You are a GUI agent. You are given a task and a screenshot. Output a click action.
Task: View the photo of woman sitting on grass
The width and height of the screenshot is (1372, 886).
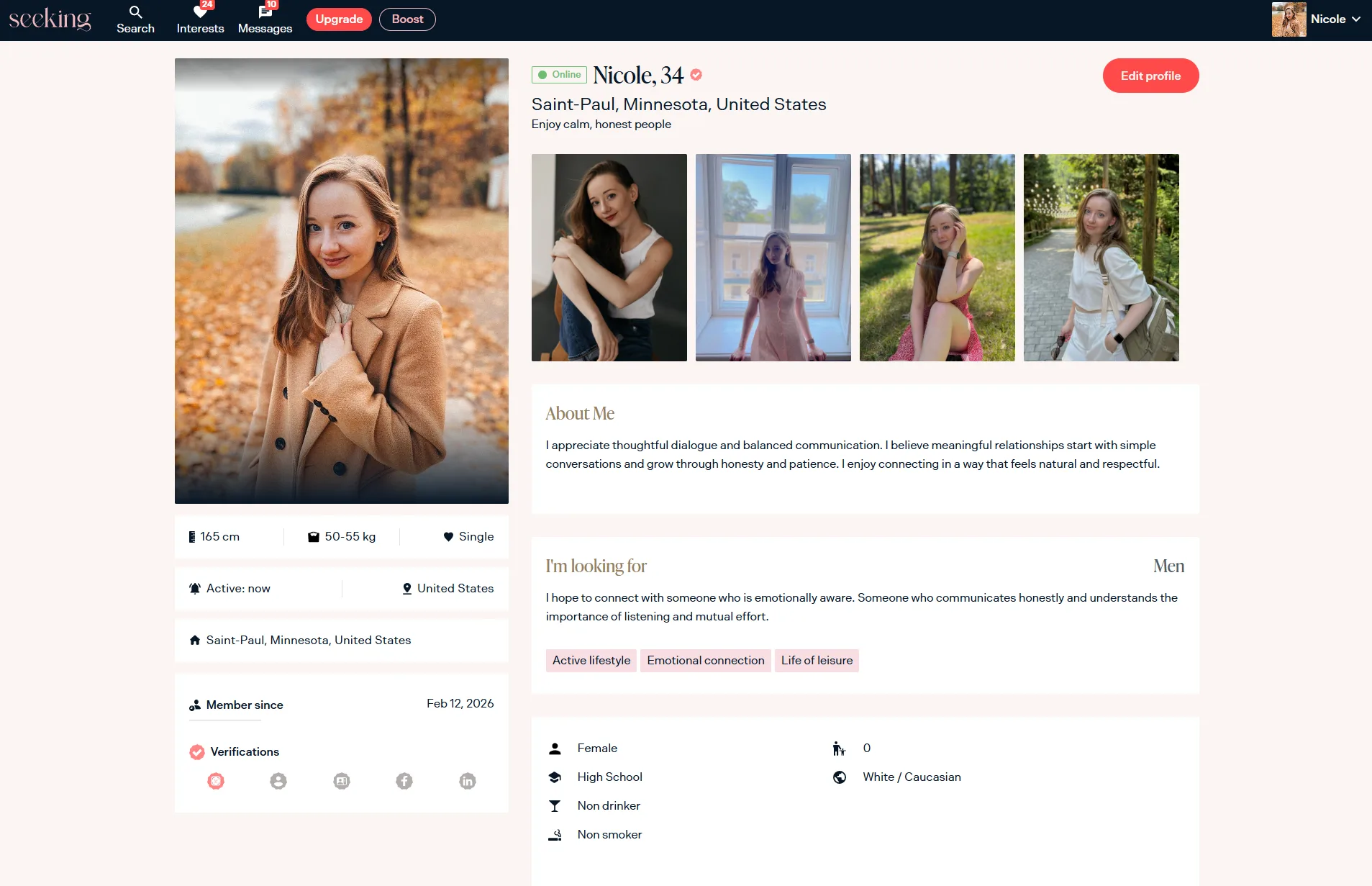[937, 258]
